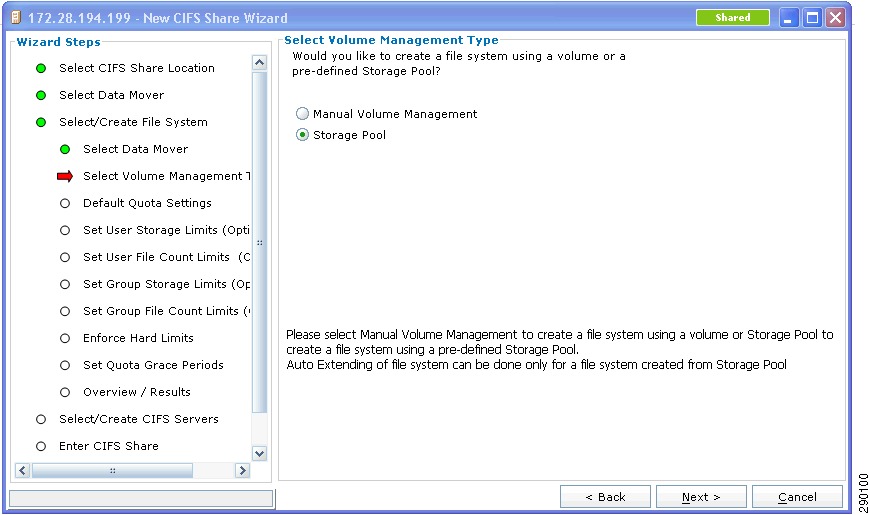Click the wizard document icon in the title bar
Image resolution: width=870 pixels, height=515 pixels.
coord(16,18)
